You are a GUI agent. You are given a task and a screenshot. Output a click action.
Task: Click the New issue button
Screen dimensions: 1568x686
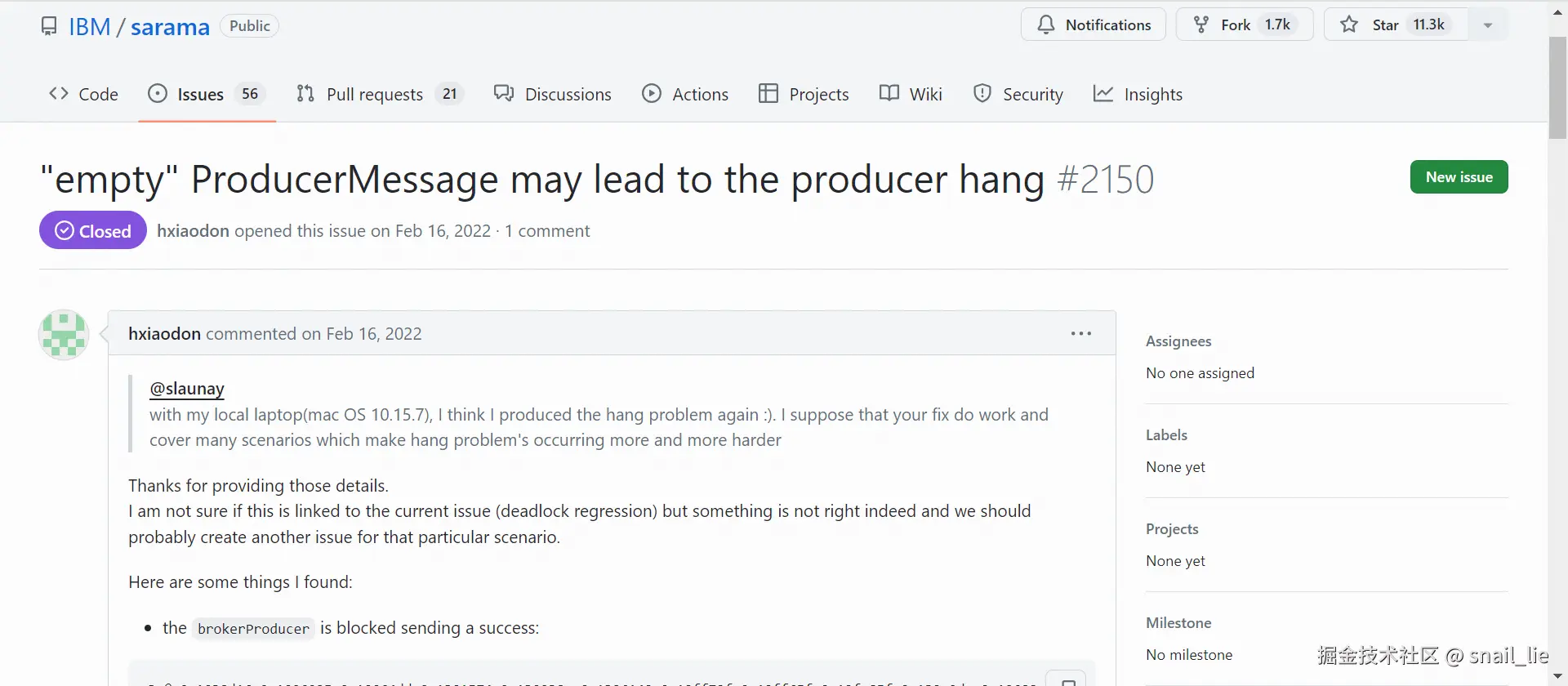(1459, 176)
